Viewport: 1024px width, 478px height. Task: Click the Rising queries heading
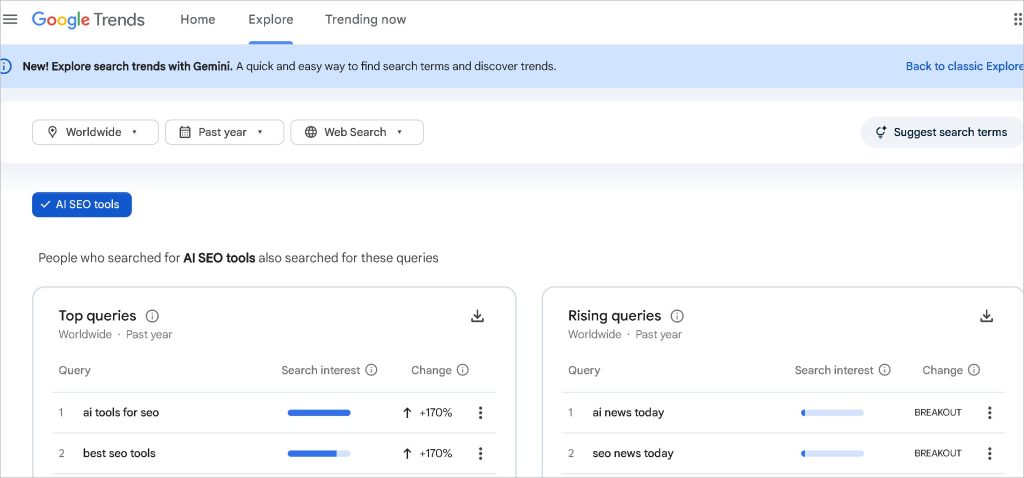615,316
